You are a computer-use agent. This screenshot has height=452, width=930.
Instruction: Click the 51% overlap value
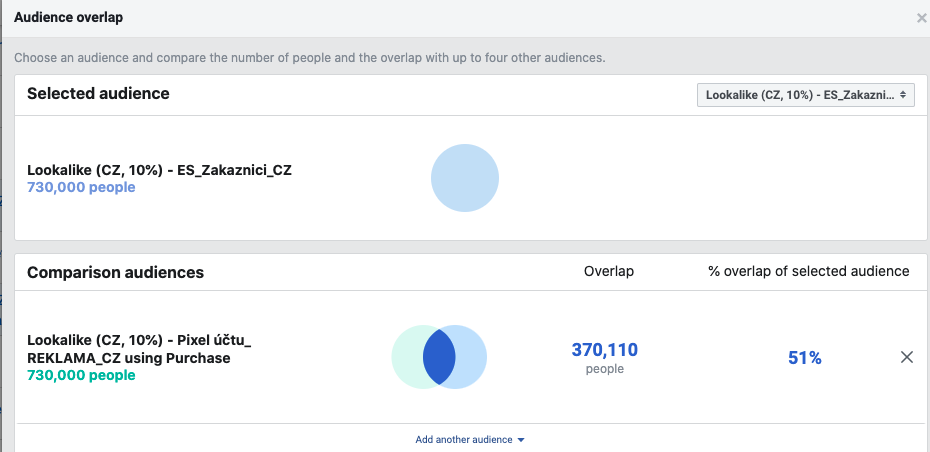click(x=804, y=357)
